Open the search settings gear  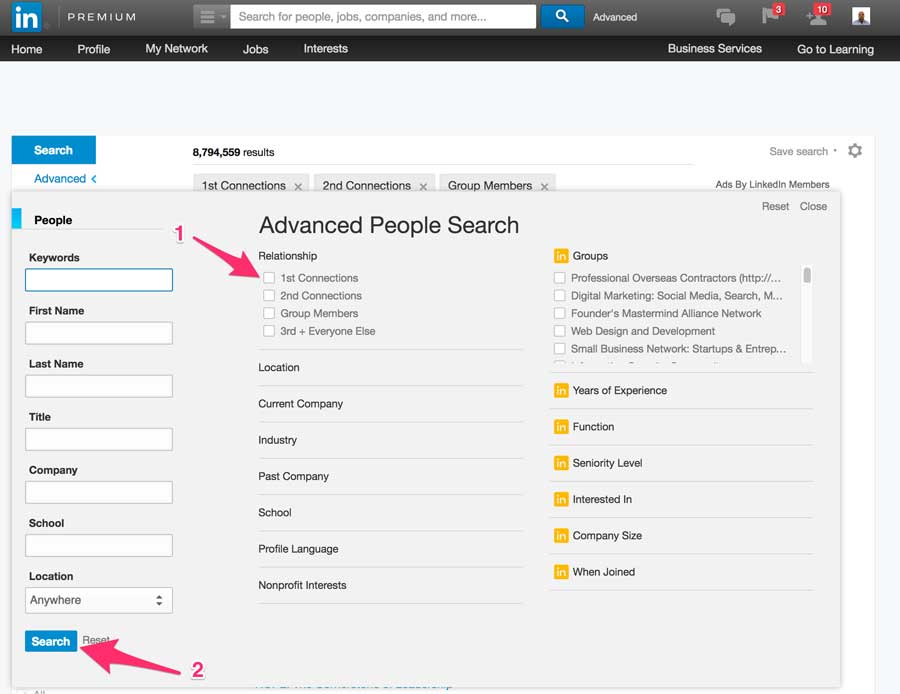(x=855, y=151)
